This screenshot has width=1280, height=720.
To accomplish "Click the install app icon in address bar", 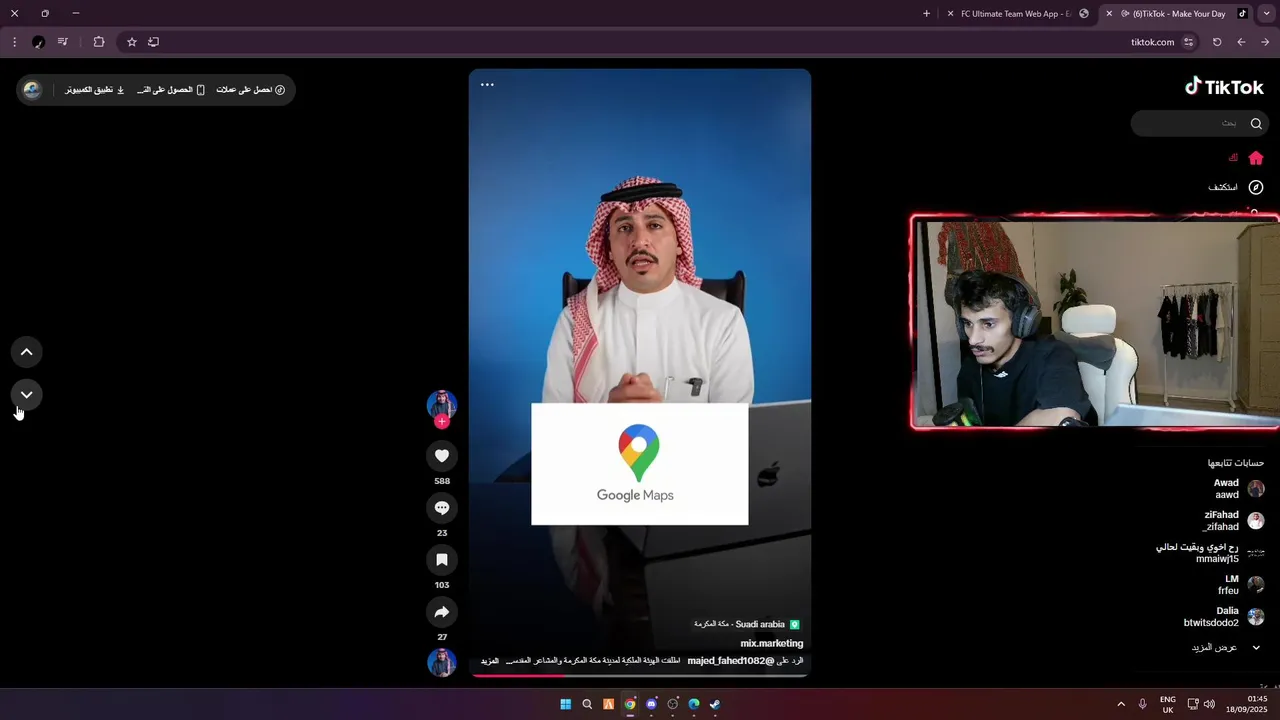I will pos(153,42).
